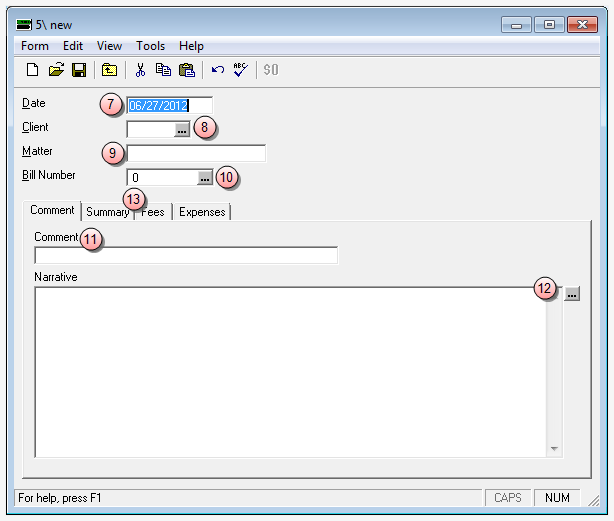Viewport: 614px width, 521px height.
Task: Open the Form menu
Action: click(35, 46)
